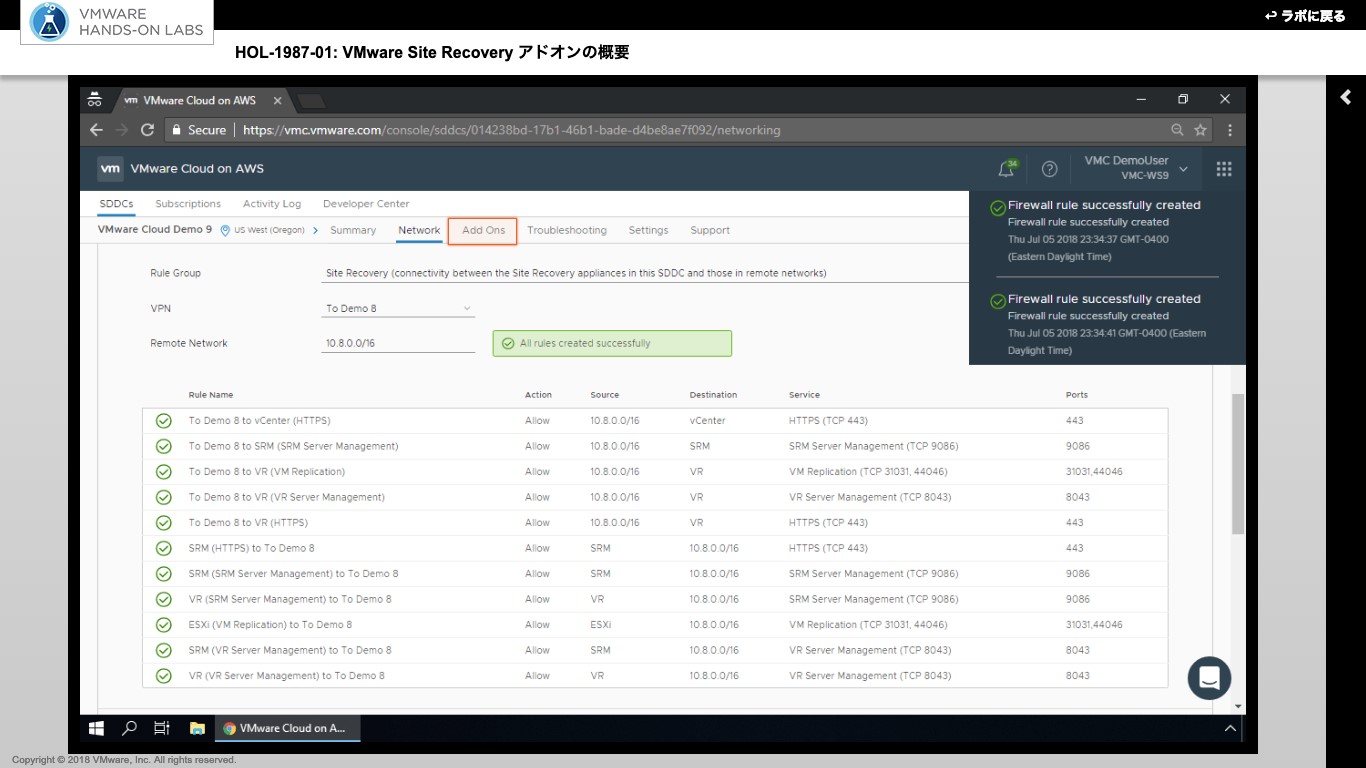Click the zoom magnifier icon in address bar
This screenshot has width=1366, height=768.
[1178, 130]
